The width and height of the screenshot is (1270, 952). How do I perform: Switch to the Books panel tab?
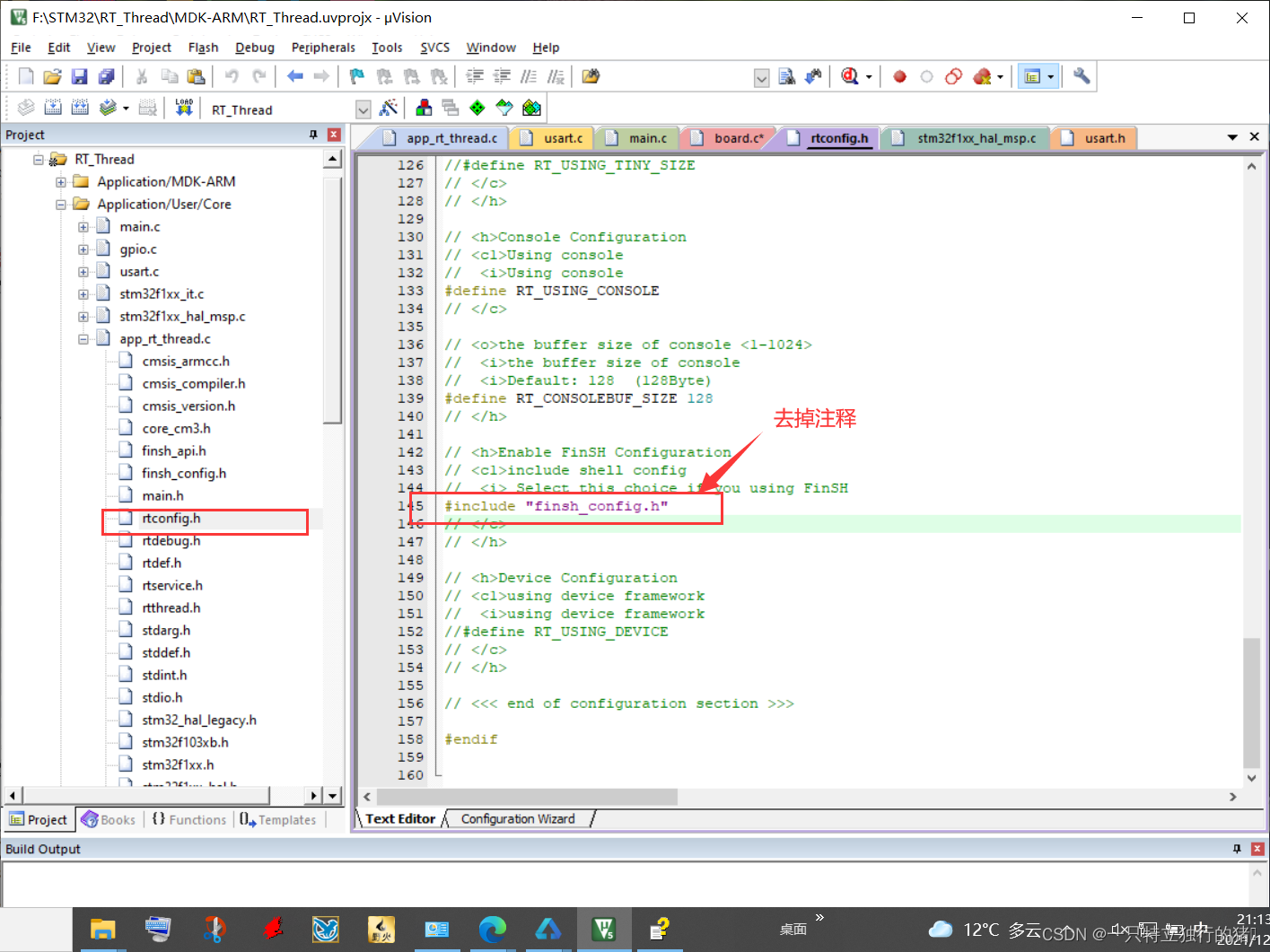tap(109, 820)
